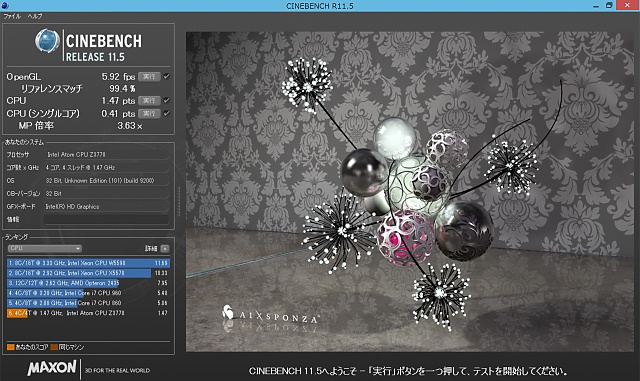Click the Cinebench globe logo icon
The image size is (640, 381).
(x=47, y=41)
